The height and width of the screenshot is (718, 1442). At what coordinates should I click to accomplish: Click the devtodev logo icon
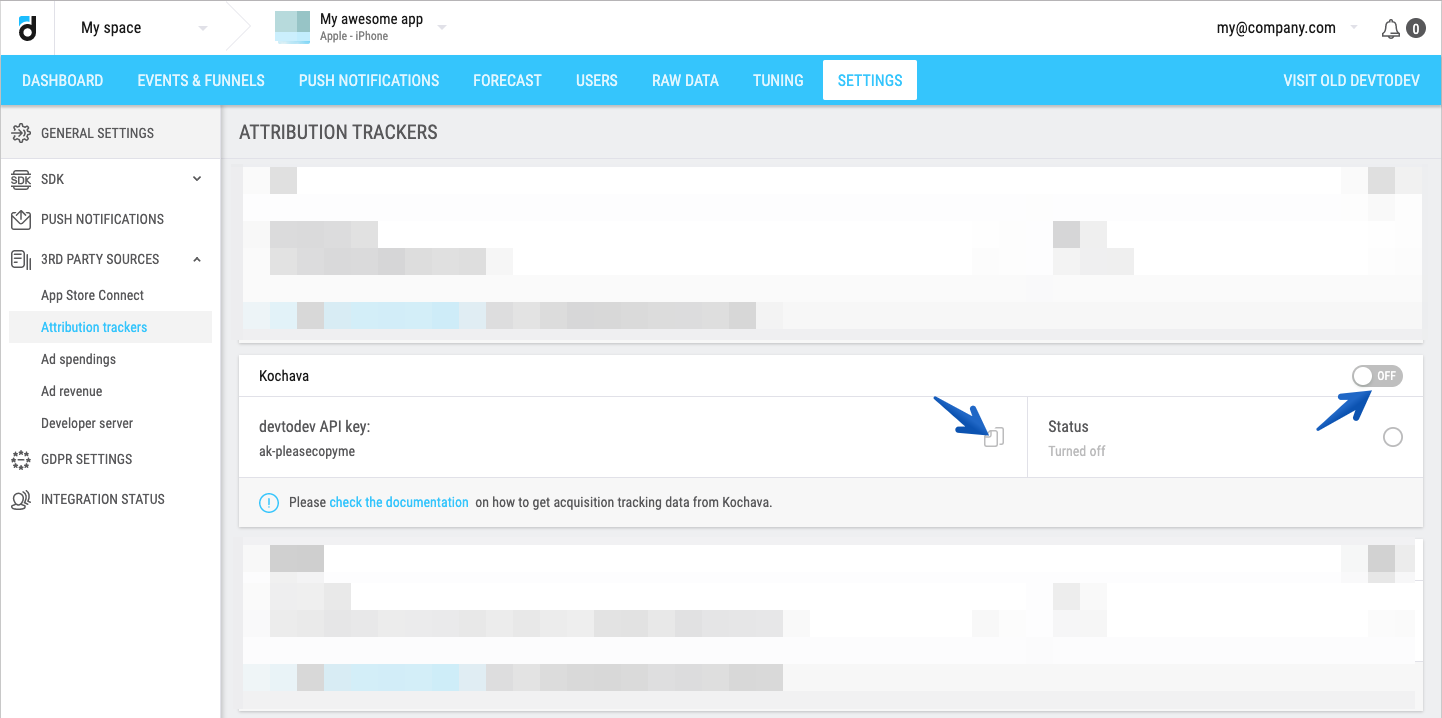click(27, 28)
